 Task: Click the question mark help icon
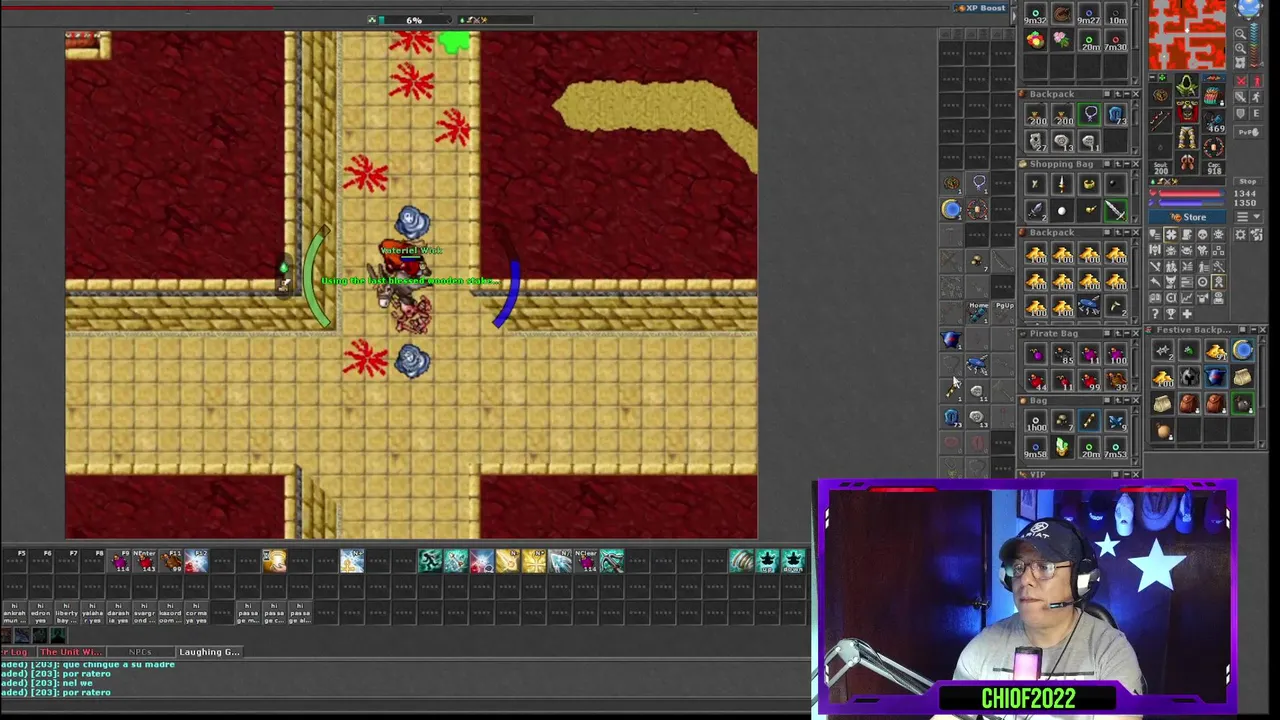tap(1154, 314)
